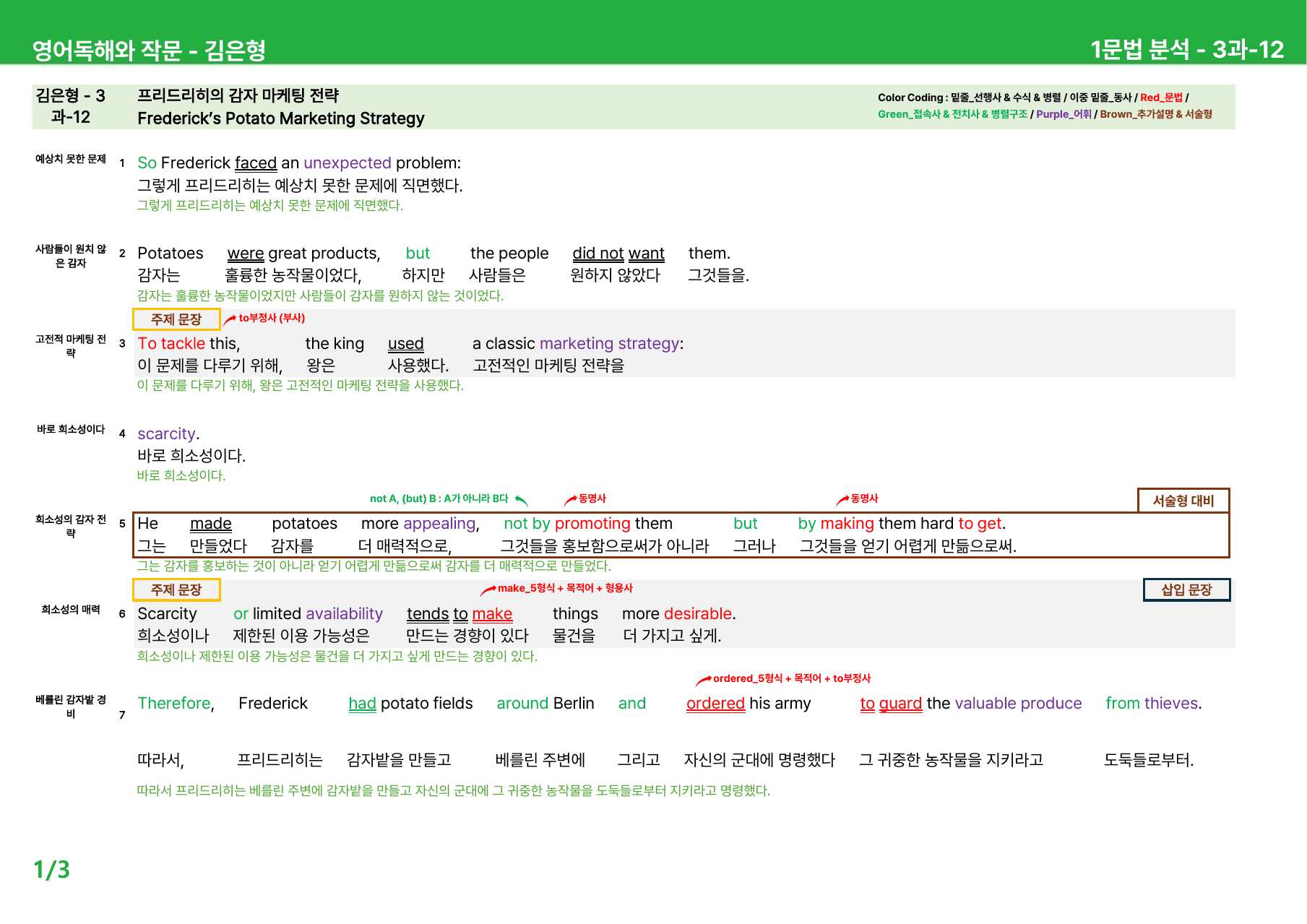Click the side note 베를린 감자밭 경비
This screenshot has width=1307, height=924.
click(x=71, y=707)
